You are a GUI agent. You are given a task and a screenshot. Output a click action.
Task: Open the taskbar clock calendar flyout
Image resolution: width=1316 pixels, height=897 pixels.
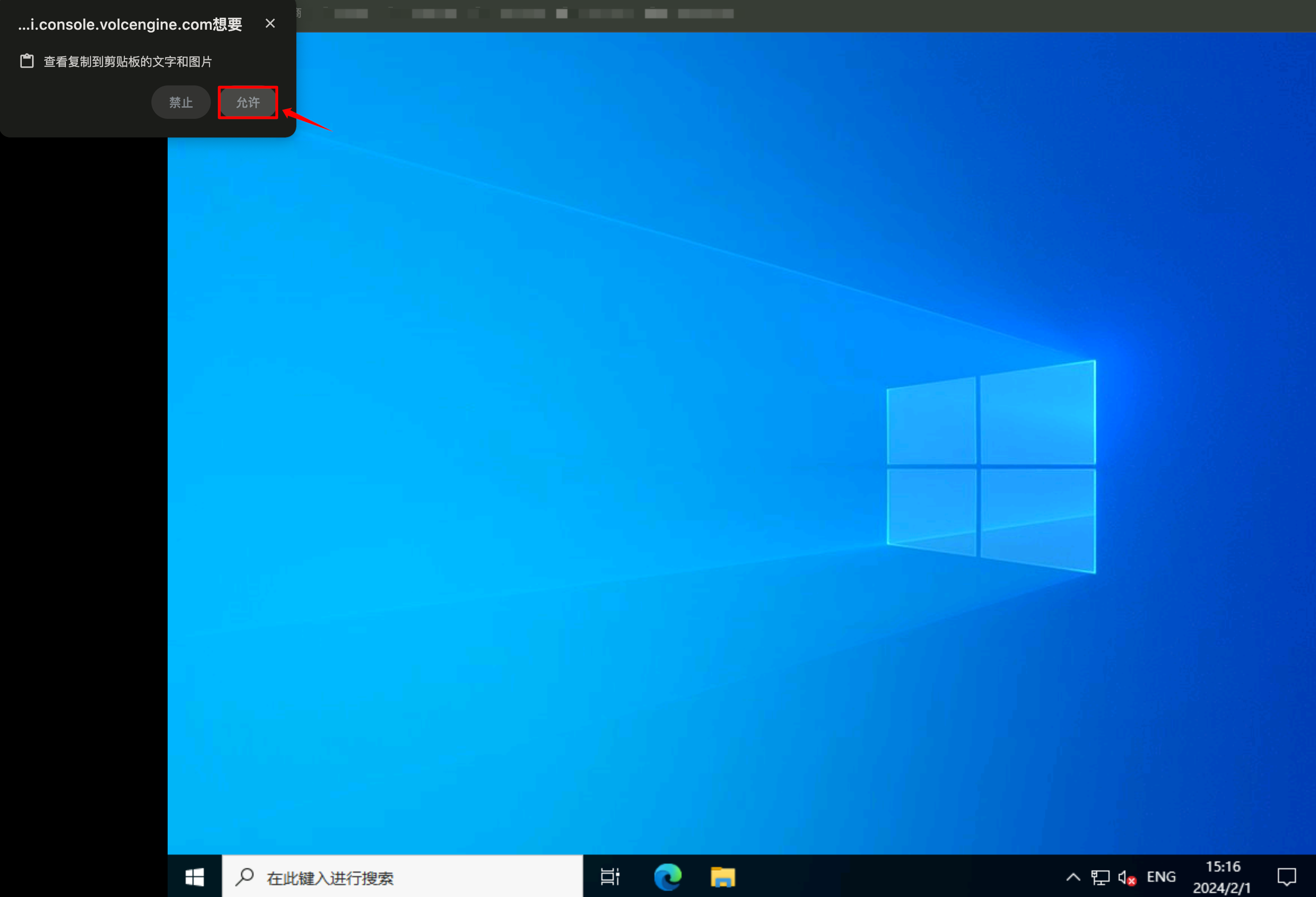(1223, 877)
